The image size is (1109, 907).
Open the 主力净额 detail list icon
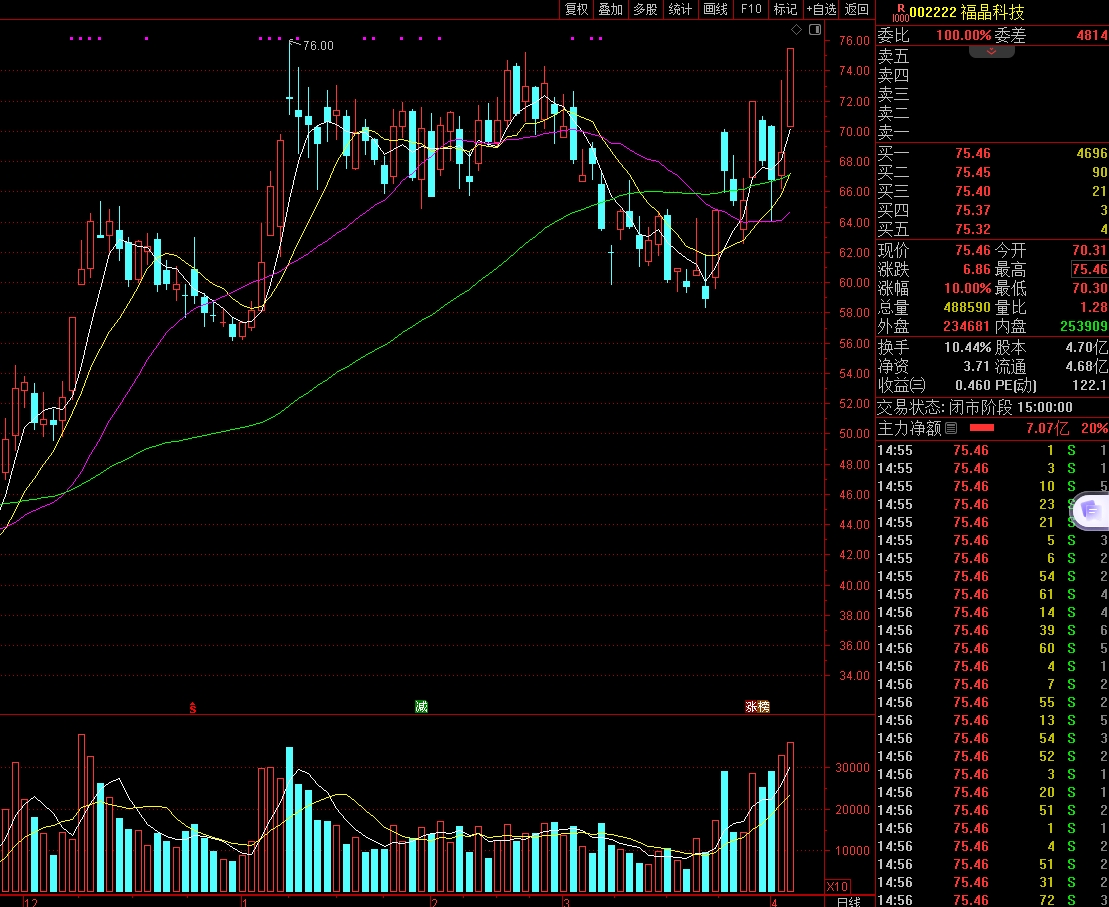(951, 428)
